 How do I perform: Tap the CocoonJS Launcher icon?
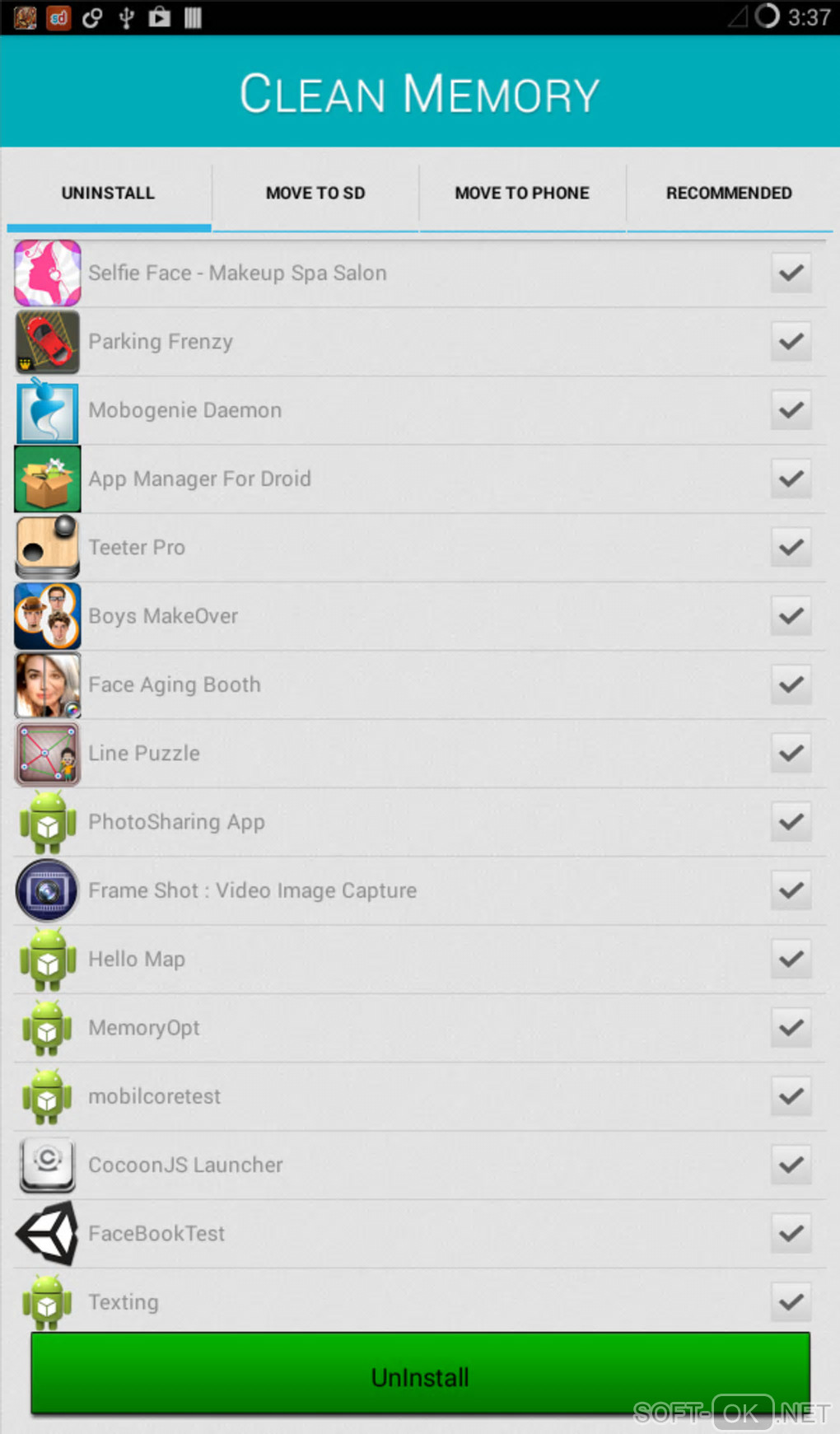48,1165
